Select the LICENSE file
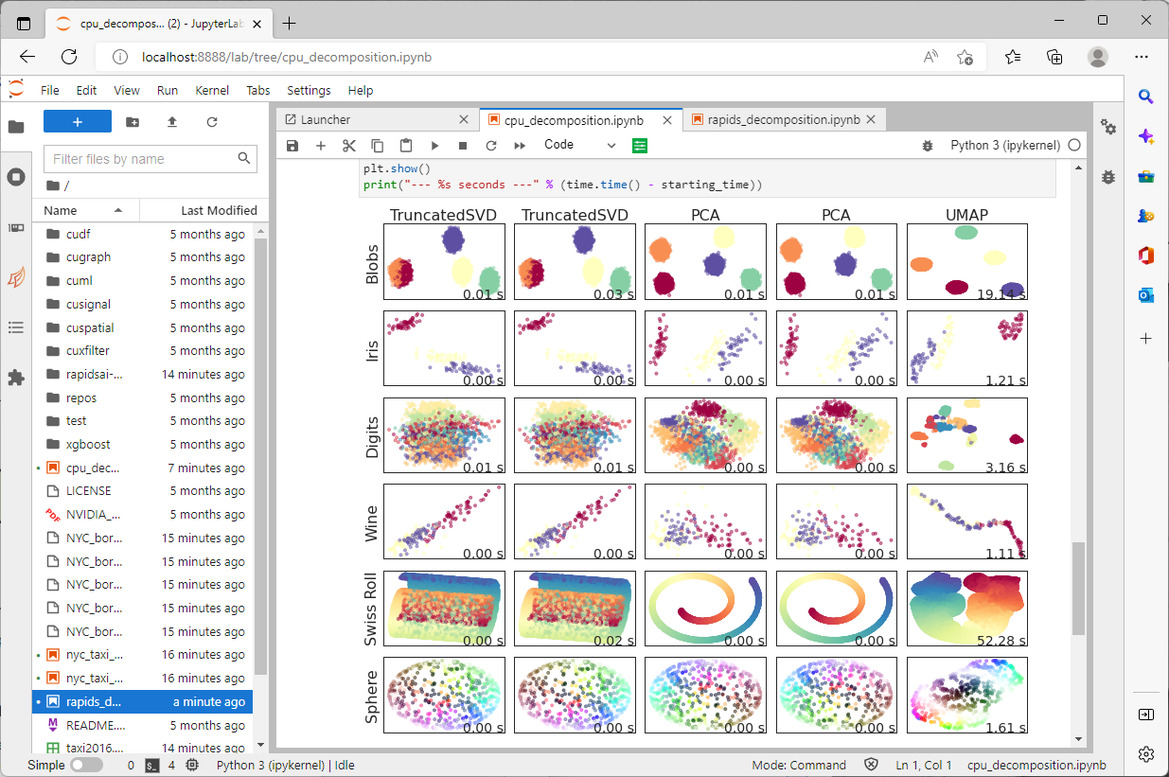1169x777 pixels. [142, 491]
